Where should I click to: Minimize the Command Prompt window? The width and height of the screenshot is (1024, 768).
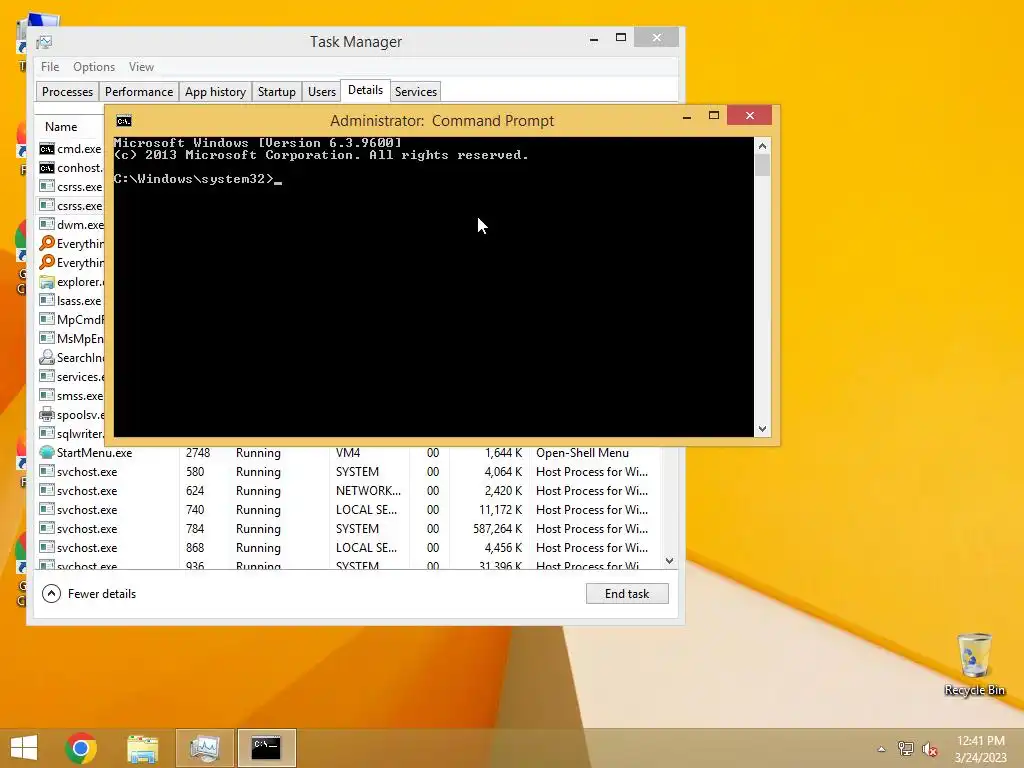click(686, 116)
